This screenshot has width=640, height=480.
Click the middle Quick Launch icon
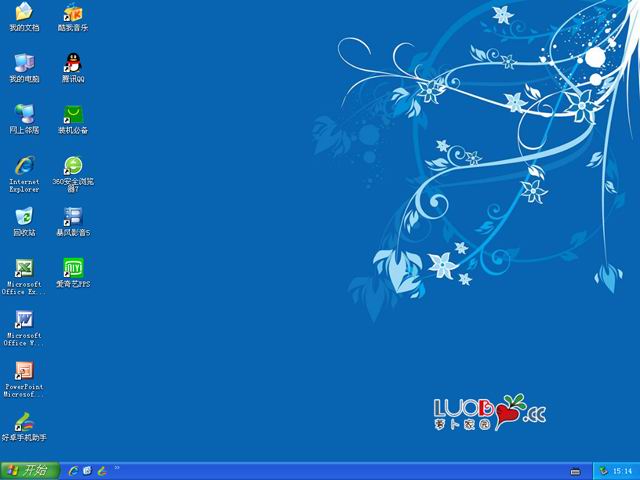(87, 471)
